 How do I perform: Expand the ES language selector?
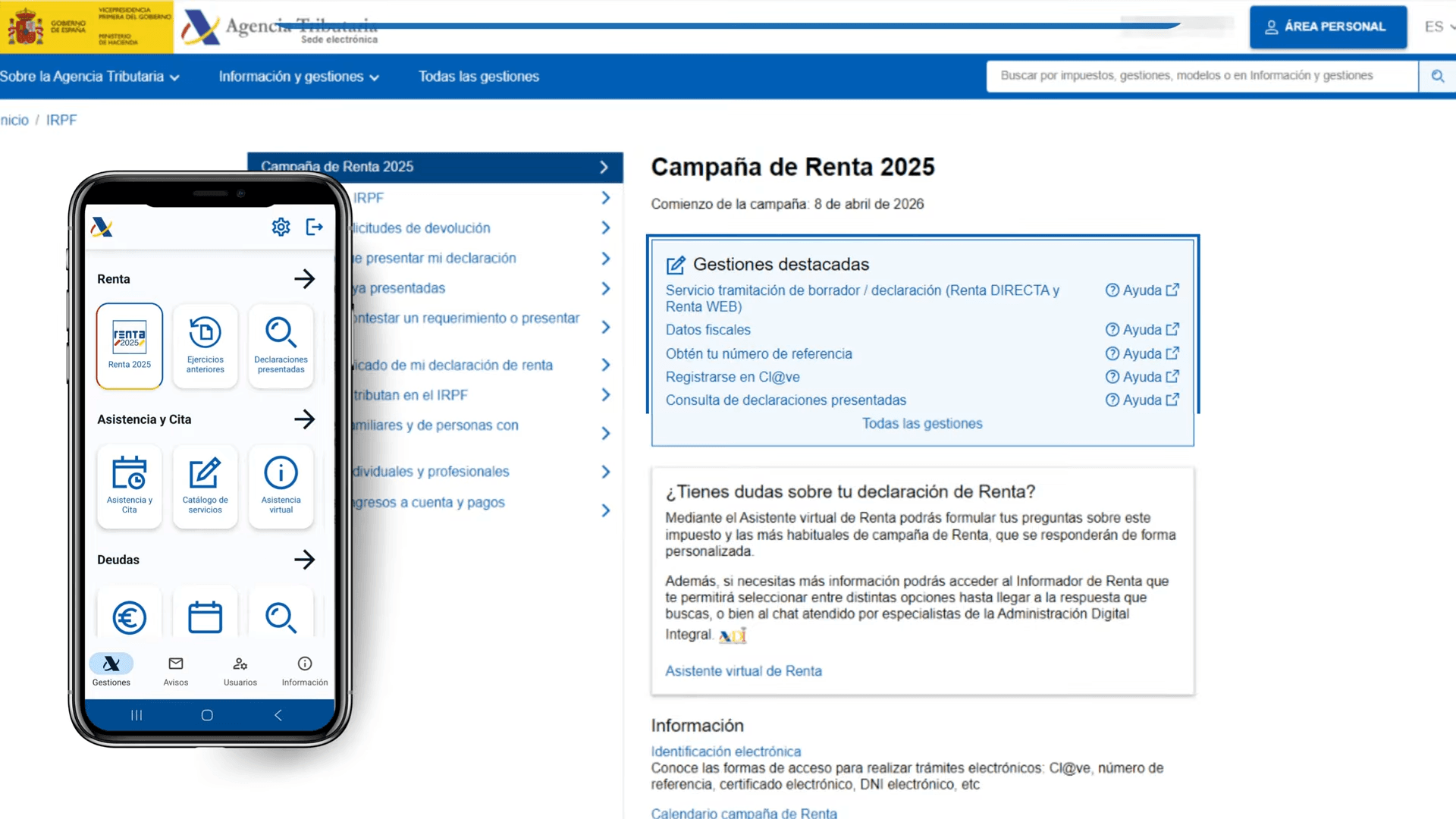click(x=1435, y=26)
